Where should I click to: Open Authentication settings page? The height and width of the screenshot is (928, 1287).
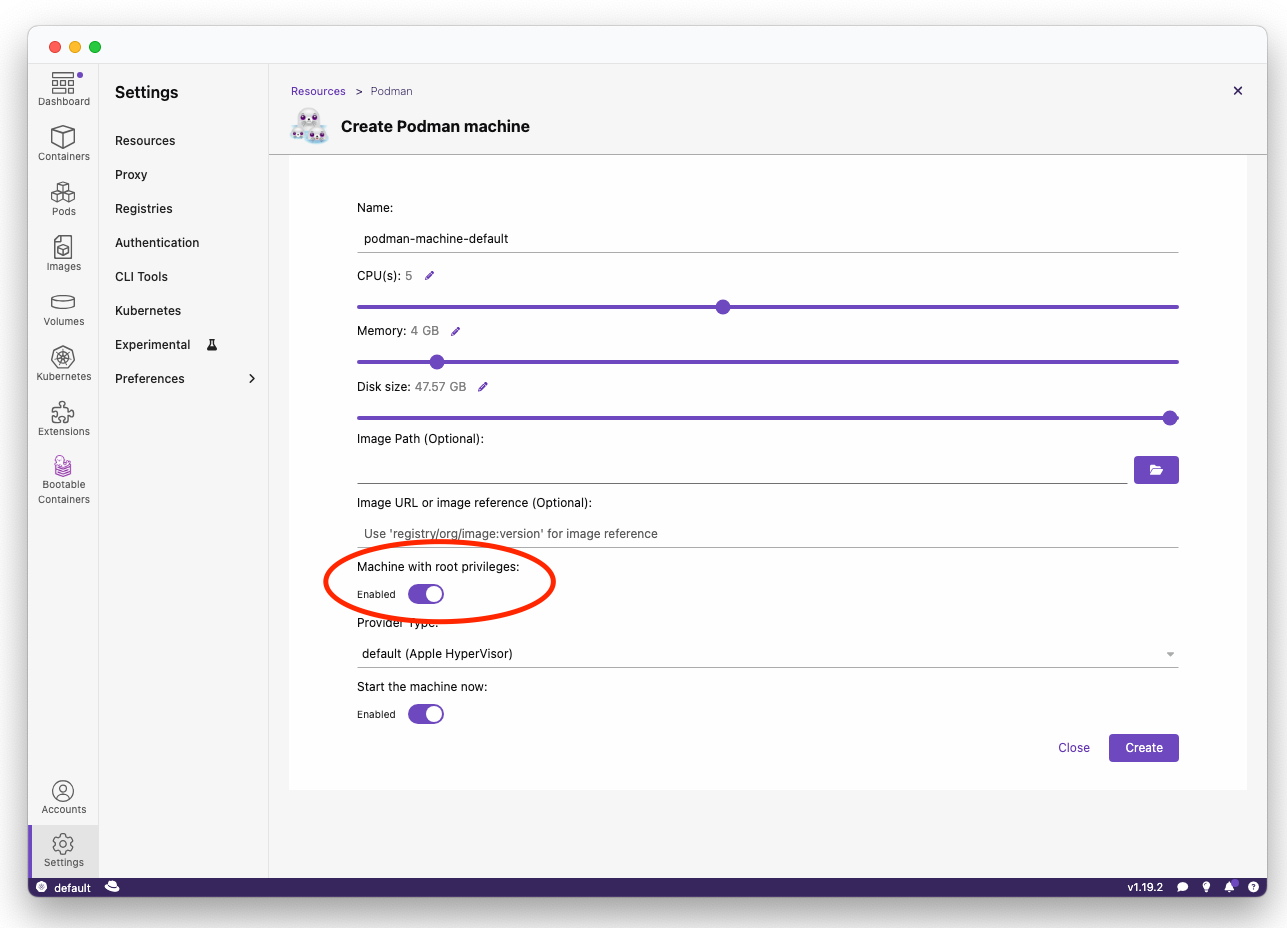pyautogui.click(x=157, y=243)
